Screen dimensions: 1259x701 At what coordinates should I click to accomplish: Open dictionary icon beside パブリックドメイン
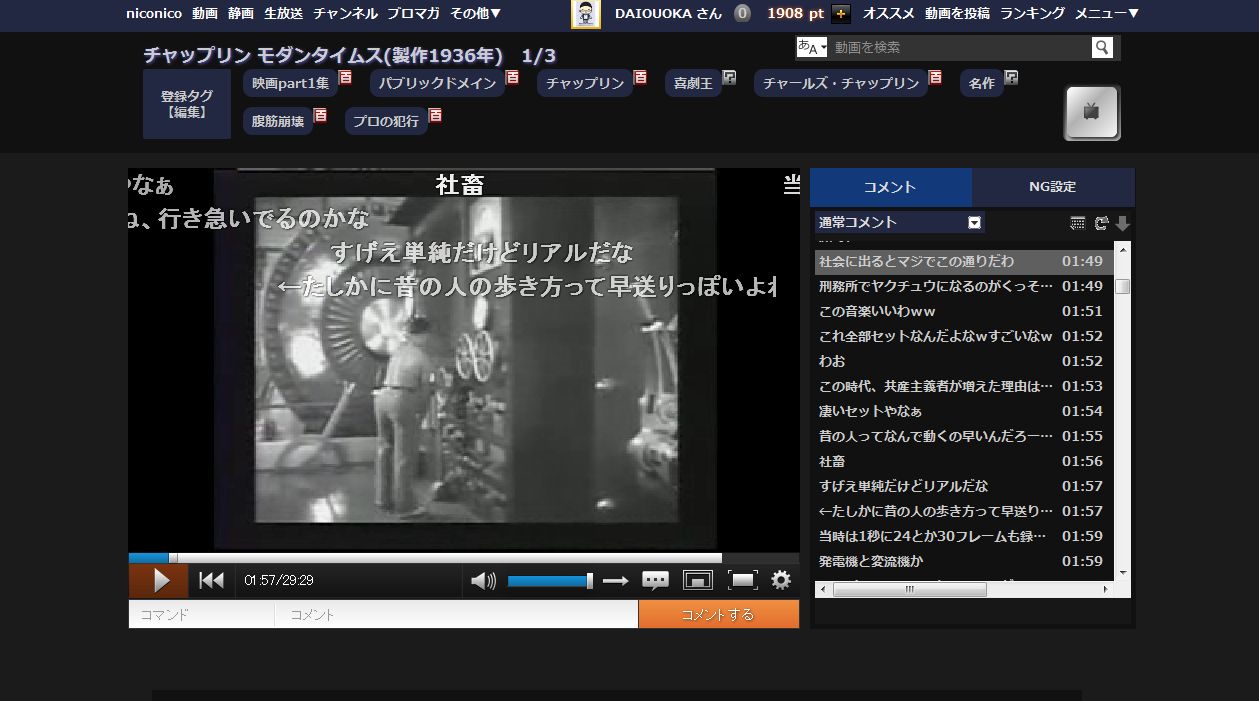(x=512, y=77)
